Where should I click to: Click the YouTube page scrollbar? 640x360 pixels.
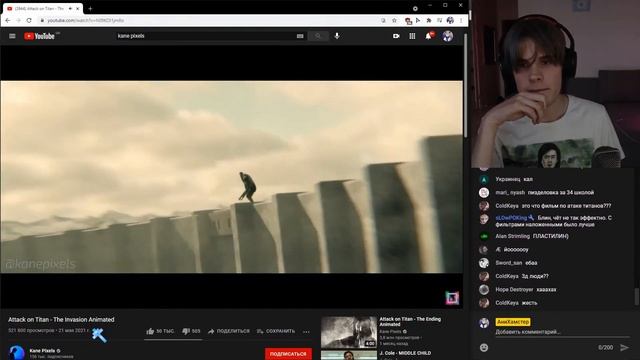[466, 86]
